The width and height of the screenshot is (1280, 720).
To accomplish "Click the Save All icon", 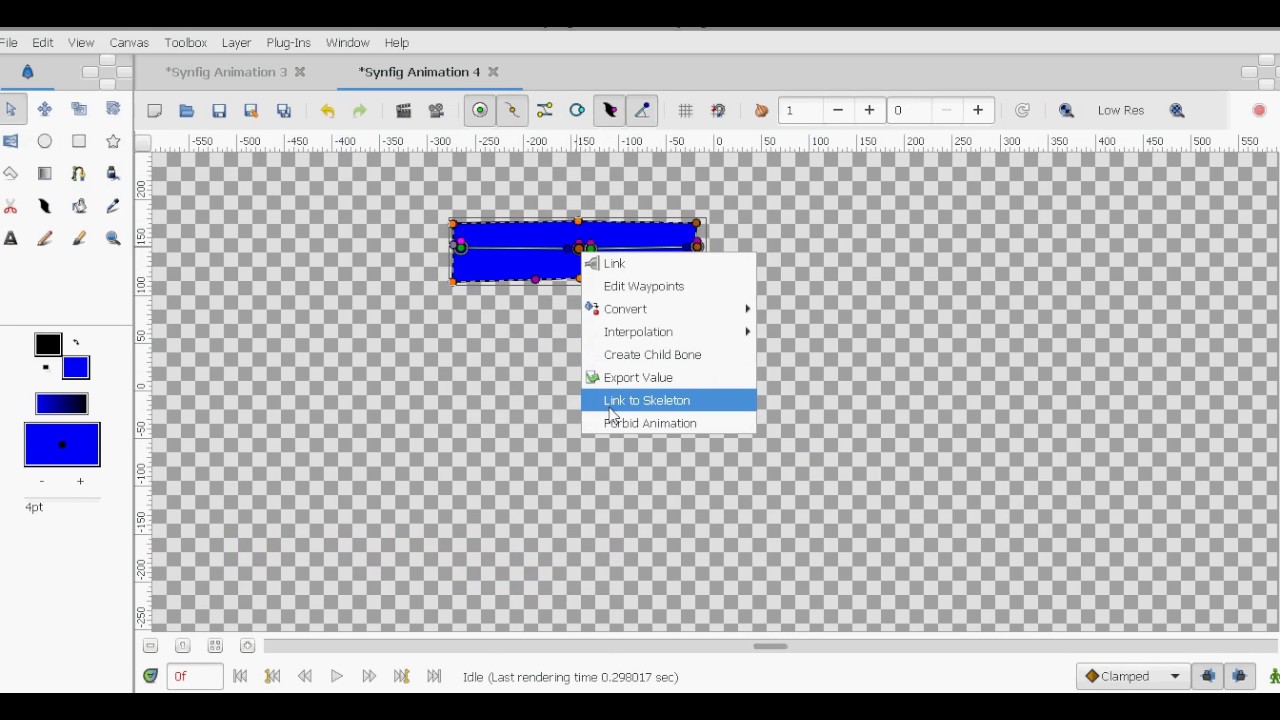I will (x=284, y=111).
